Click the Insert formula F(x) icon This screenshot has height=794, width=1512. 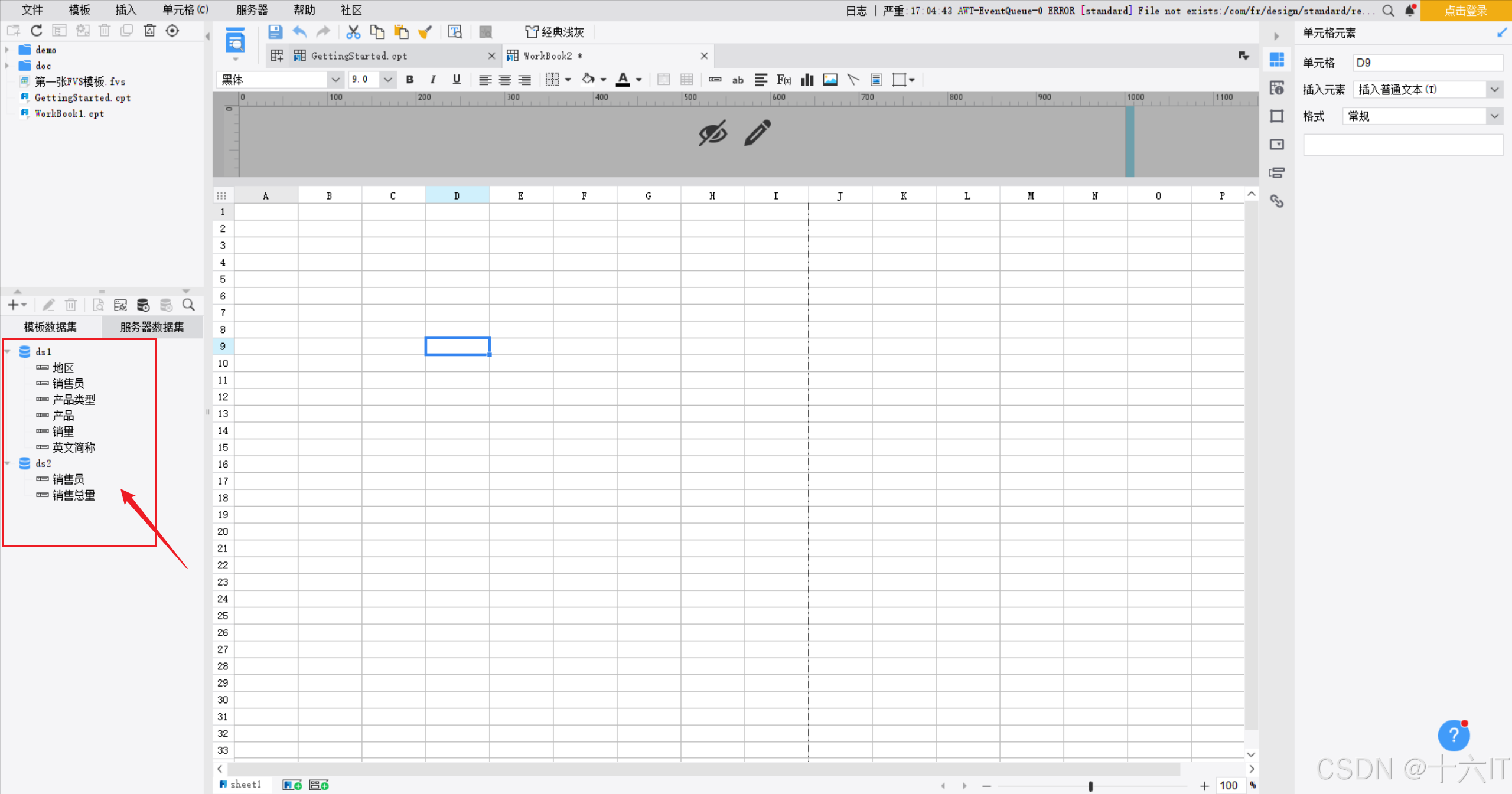(x=784, y=80)
